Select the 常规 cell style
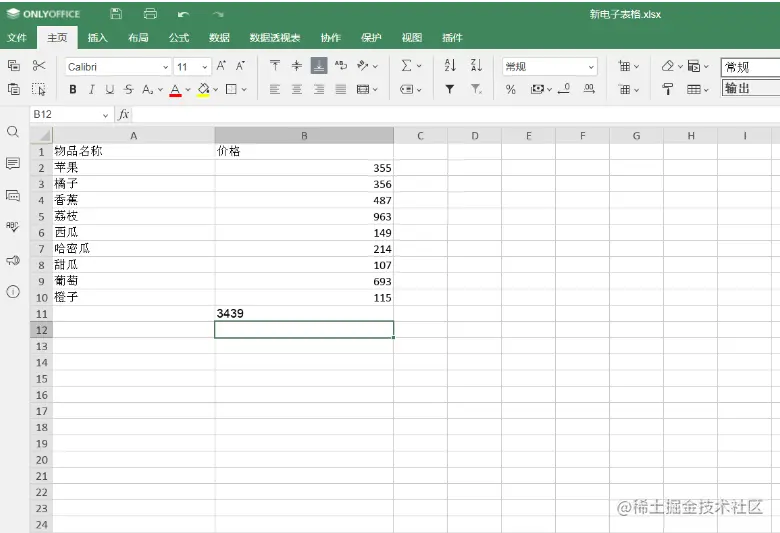 (751, 67)
